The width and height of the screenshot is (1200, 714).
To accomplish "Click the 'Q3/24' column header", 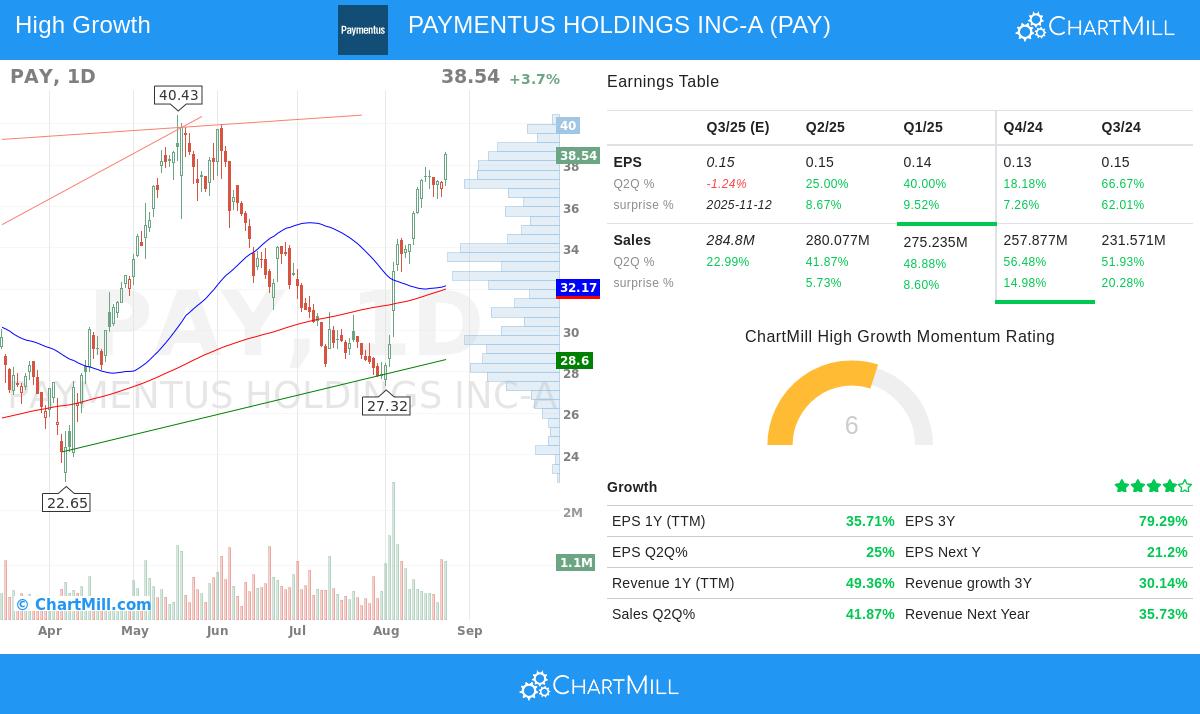I will pos(1121,127).
